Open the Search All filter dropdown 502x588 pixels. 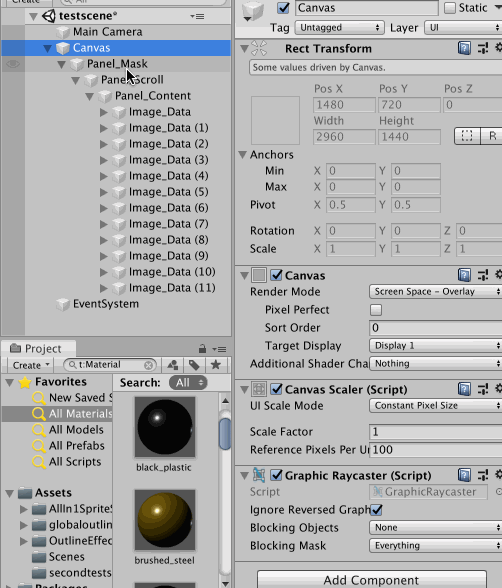pyautogui.click(x=188, y=383)
